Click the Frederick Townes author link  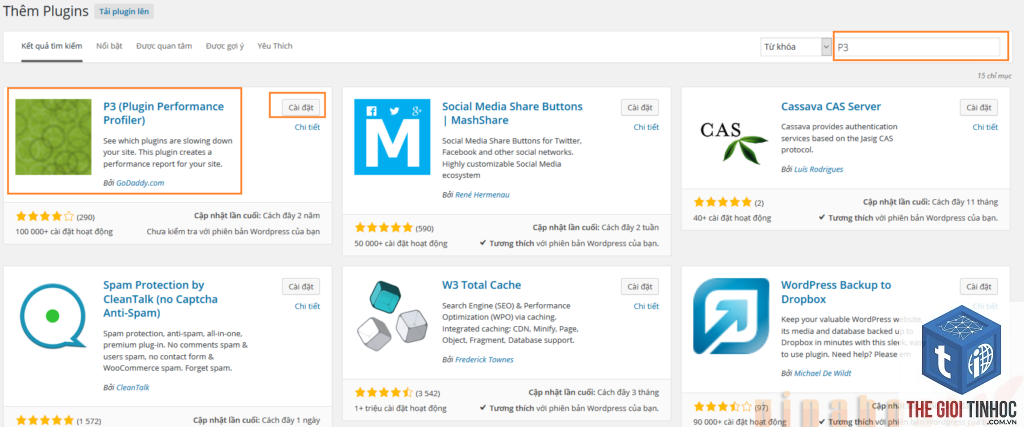[x=484, y=360]
